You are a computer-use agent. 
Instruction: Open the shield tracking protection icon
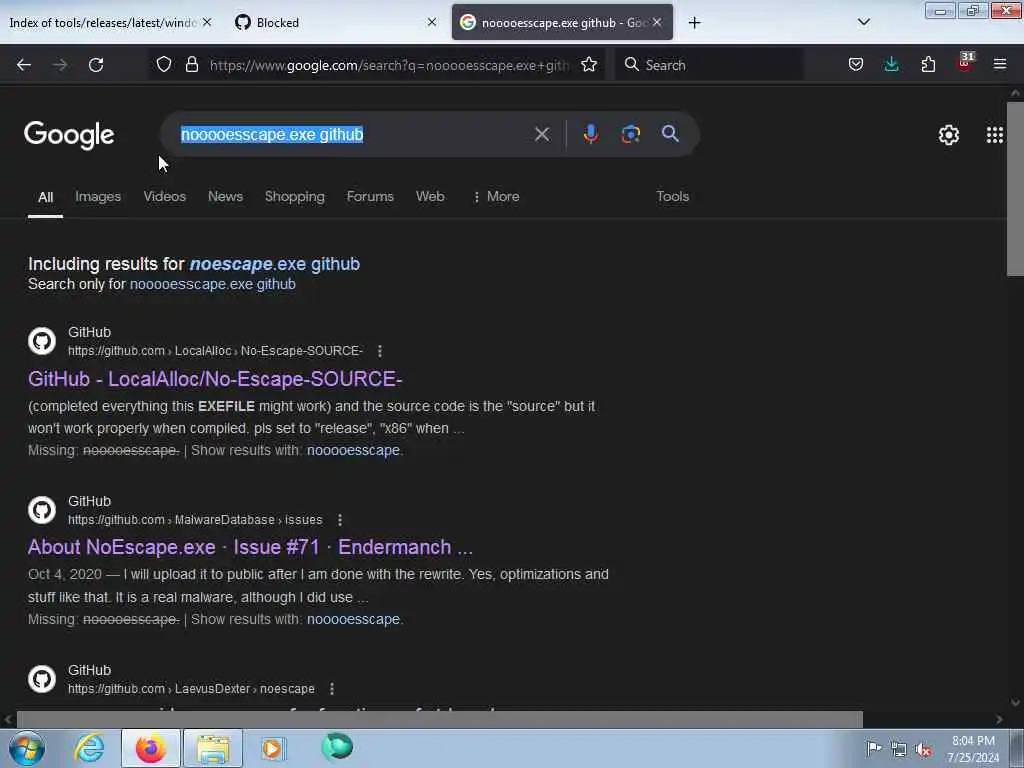click(164, 64)
